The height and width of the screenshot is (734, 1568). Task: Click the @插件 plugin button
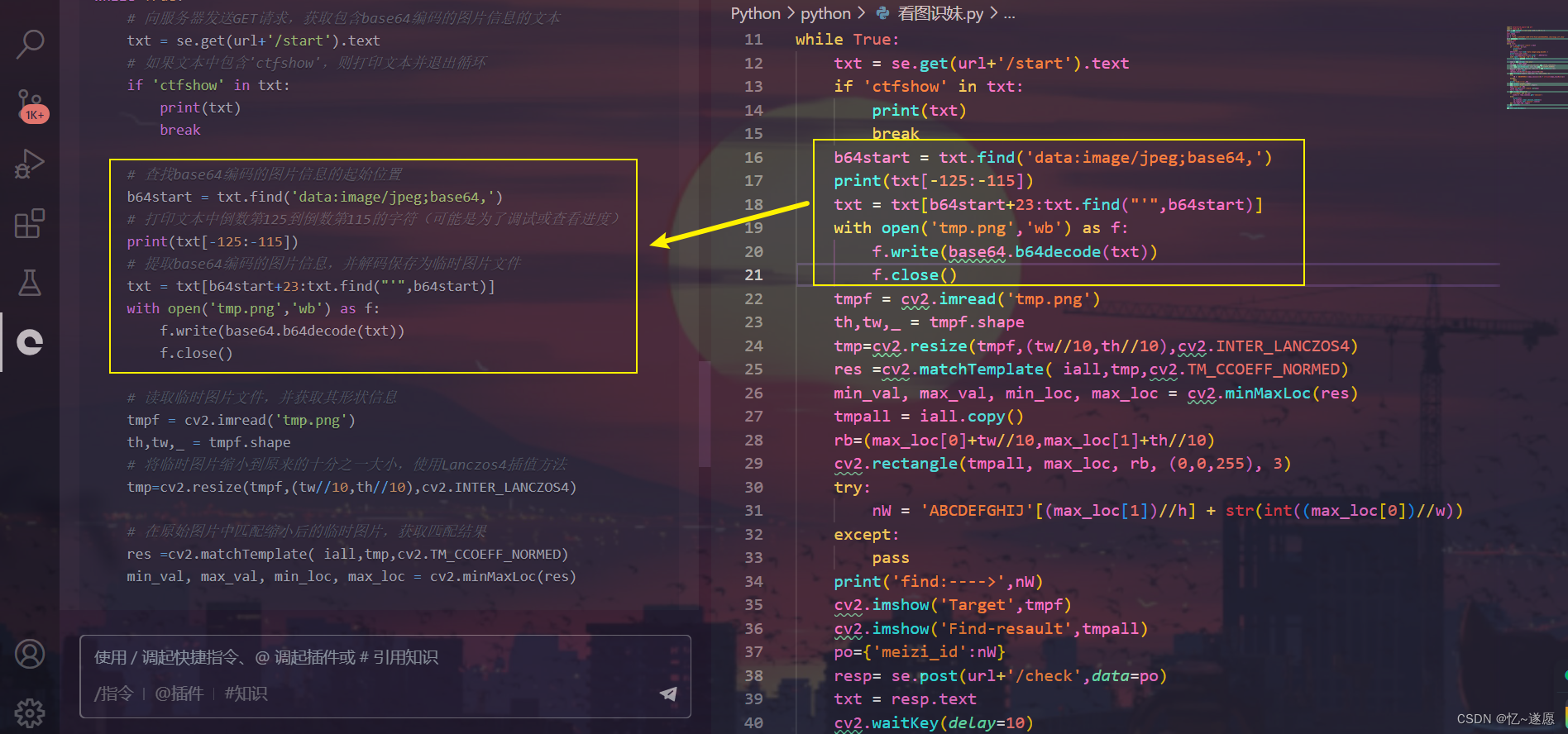tap(179, 693)
